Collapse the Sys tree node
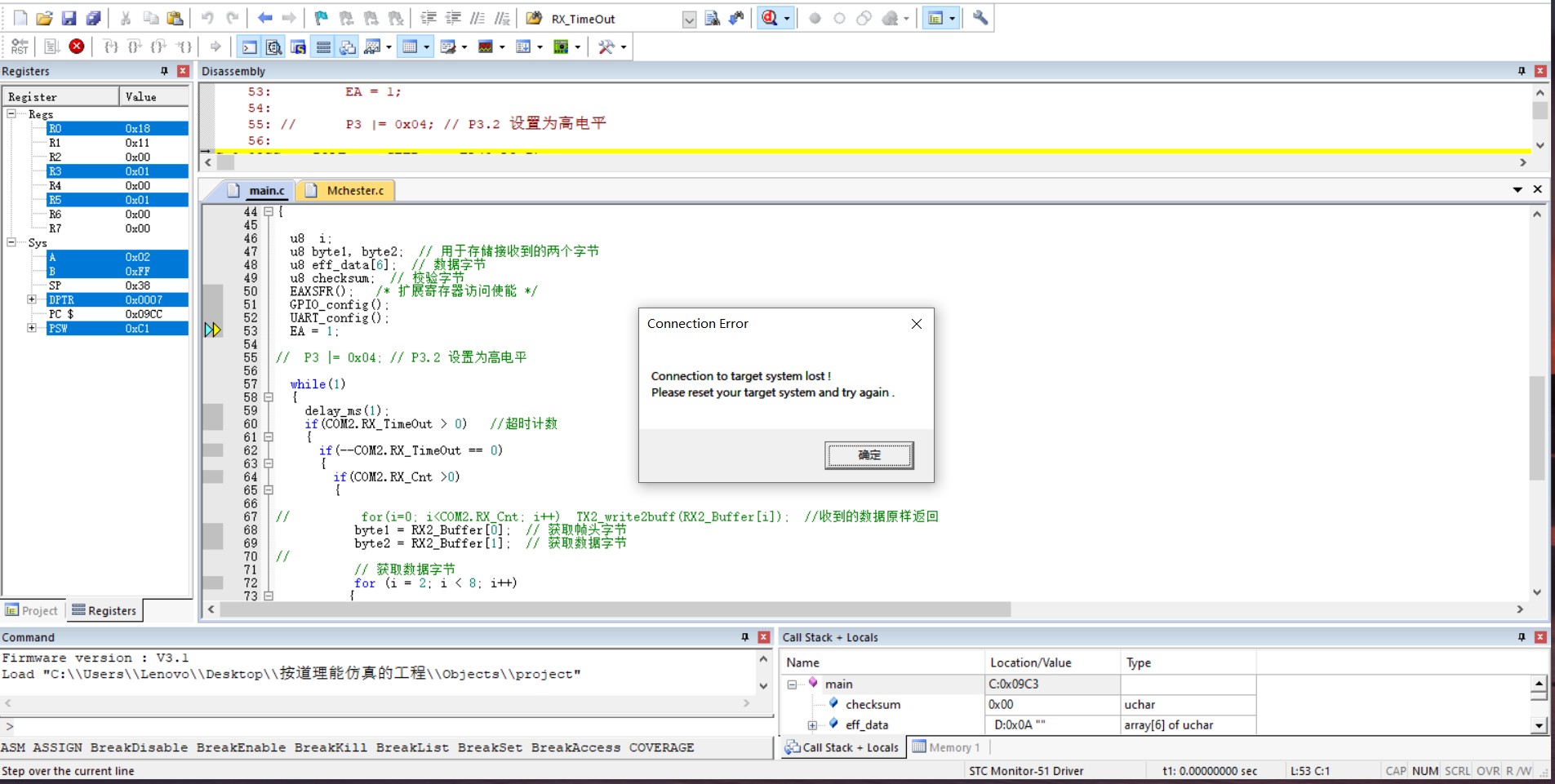 (11, 242)
